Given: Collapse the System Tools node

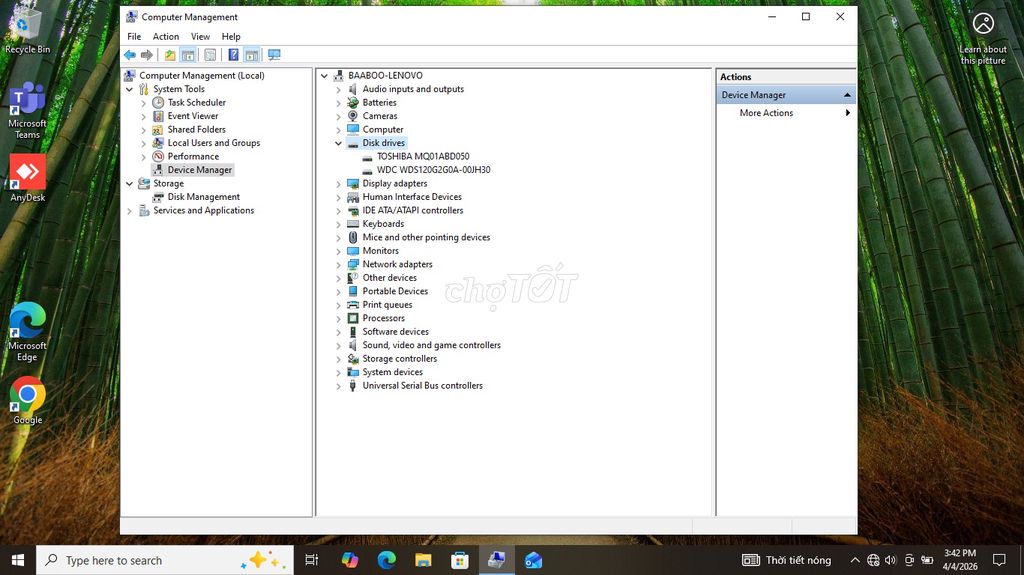Looking at the screenshot, I should click(129, 89).
